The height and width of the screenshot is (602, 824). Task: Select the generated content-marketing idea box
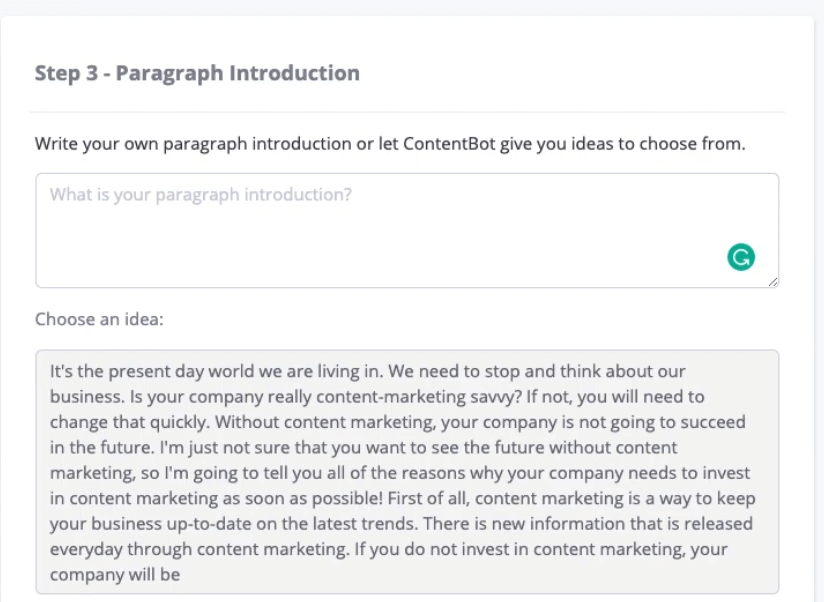(407, 472)
